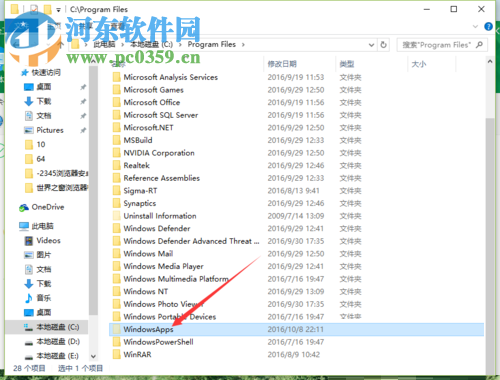
Task: Click the 2009/7/14 13:09 date cell
Action: point(296,216)
